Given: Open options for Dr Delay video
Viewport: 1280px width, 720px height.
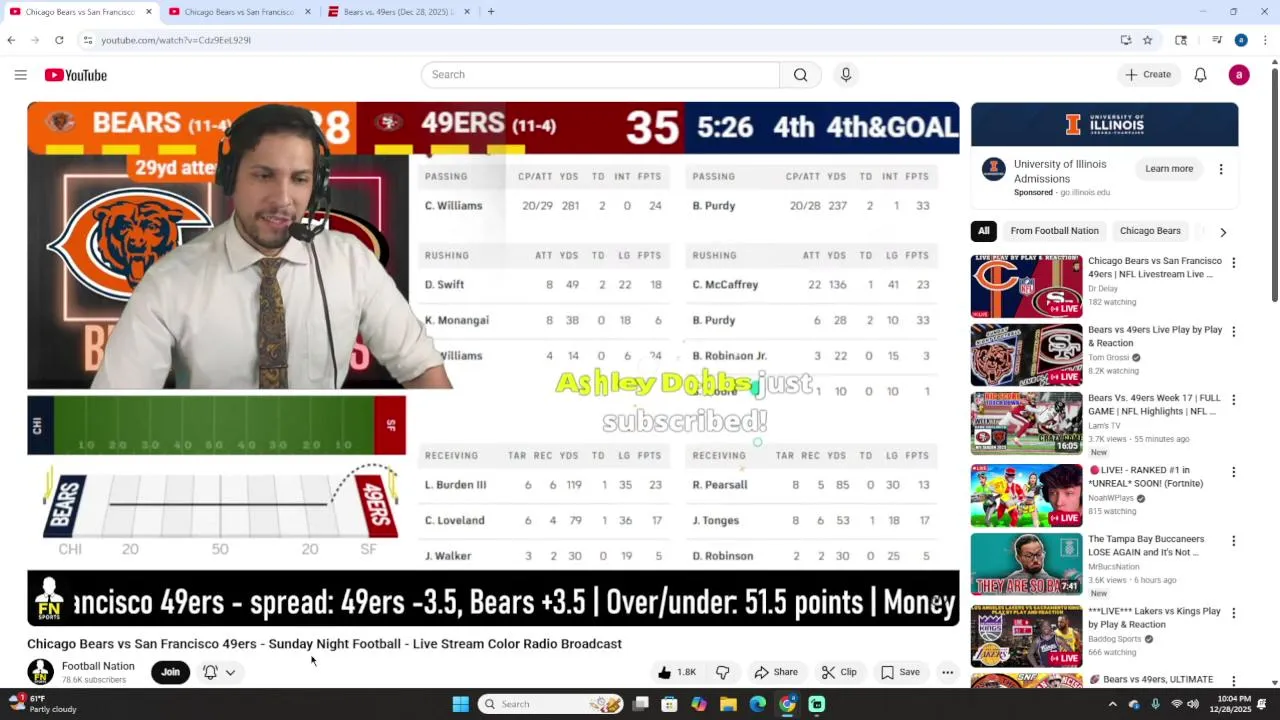Looking at the screenshot, I should pos(1233,263).
